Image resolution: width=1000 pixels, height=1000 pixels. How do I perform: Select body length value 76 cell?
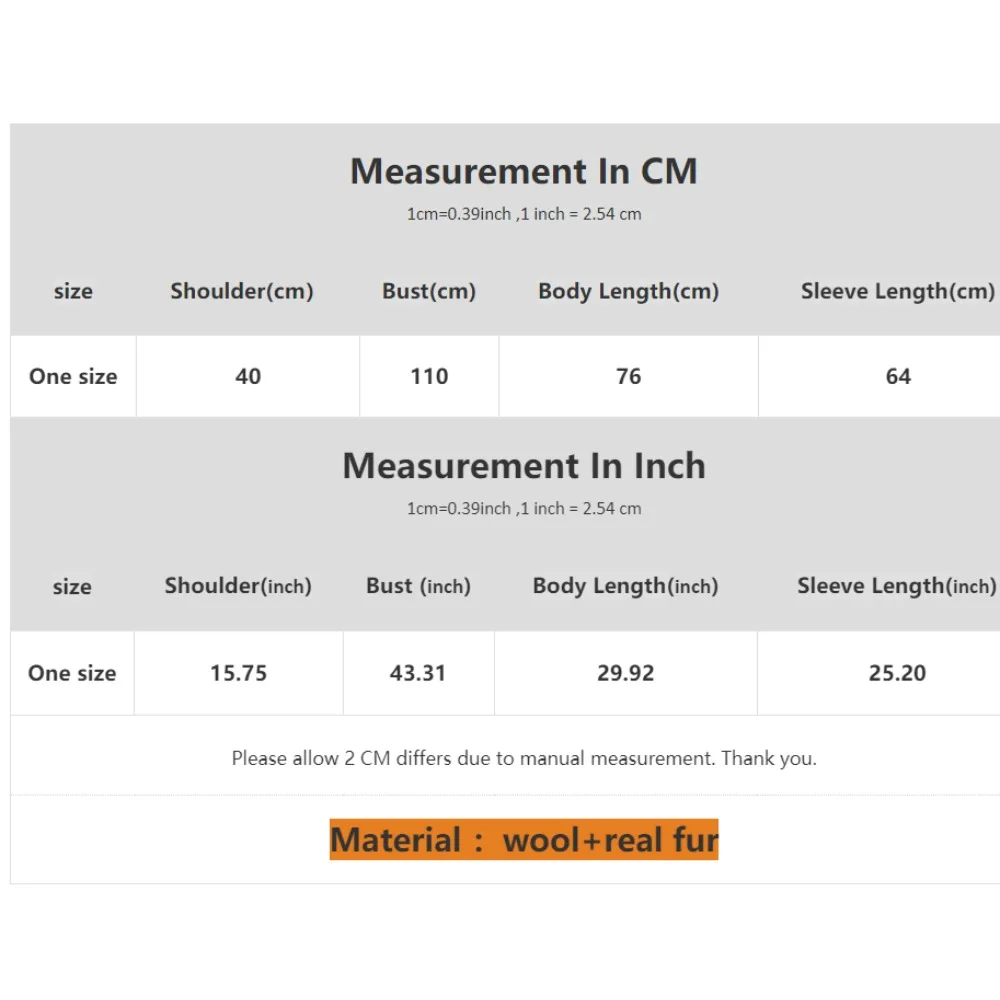(x=629, y=377)
